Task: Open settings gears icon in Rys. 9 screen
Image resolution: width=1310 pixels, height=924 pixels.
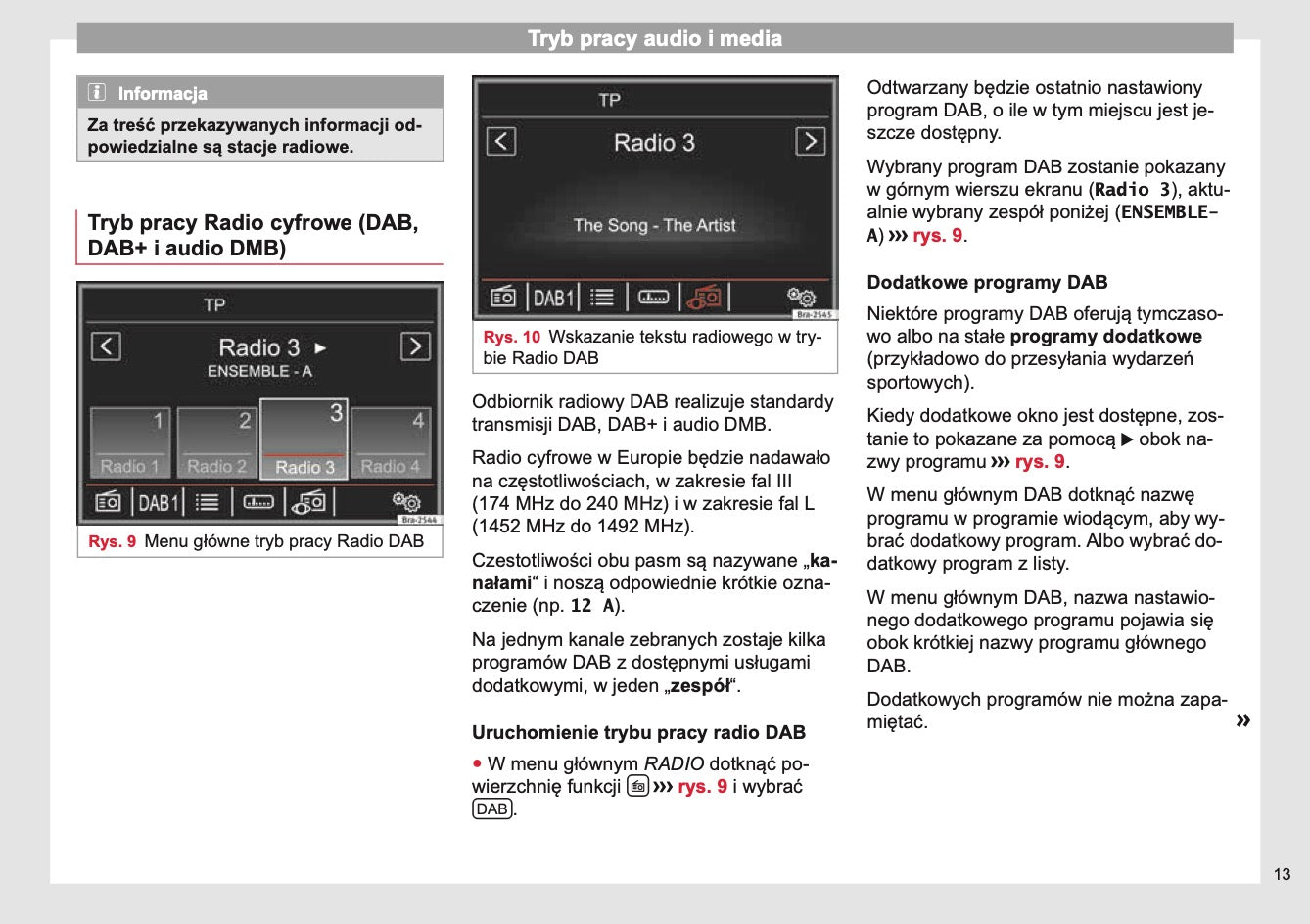Action: tap(406, 502)
